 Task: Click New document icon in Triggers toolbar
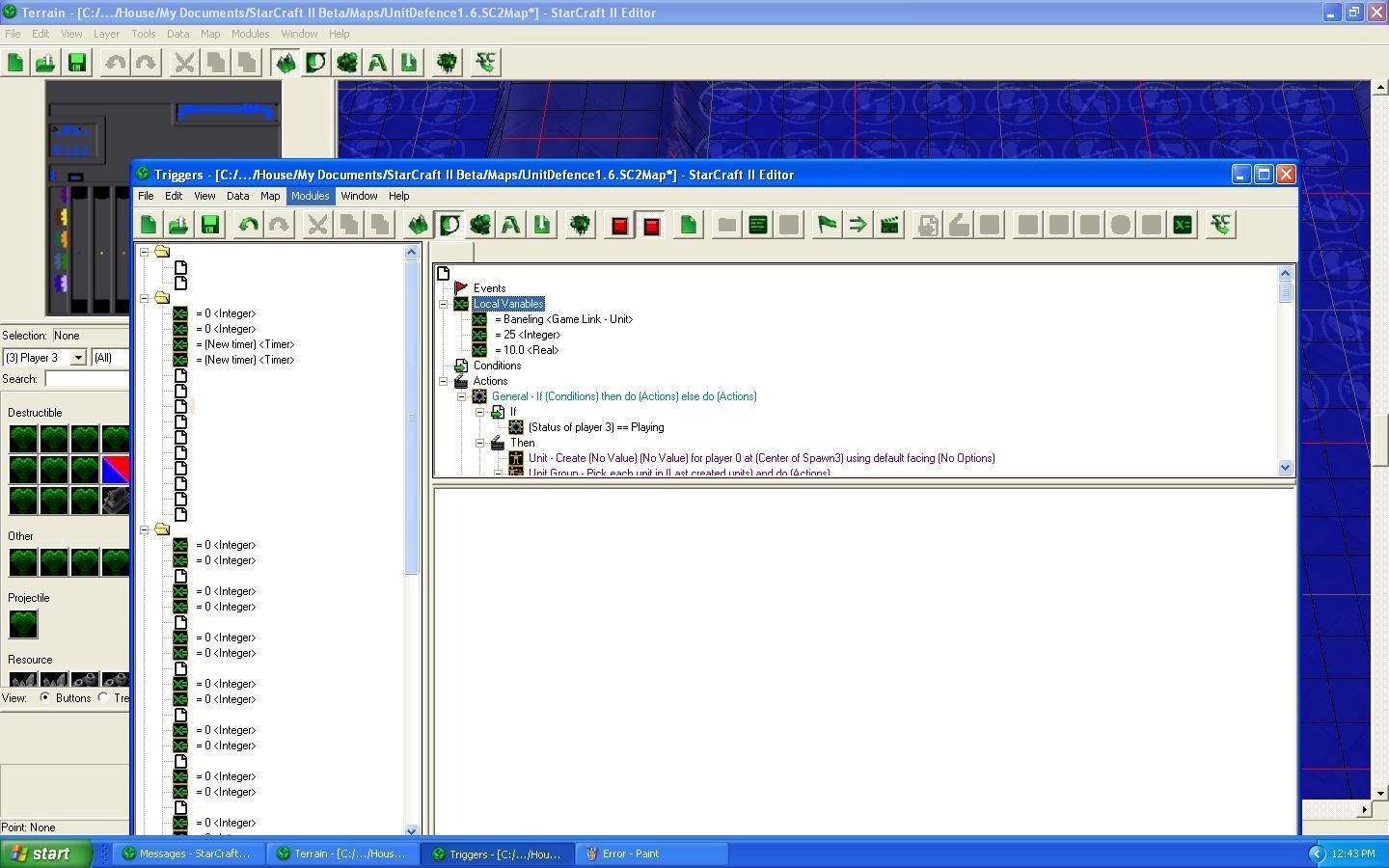point(149,225)
